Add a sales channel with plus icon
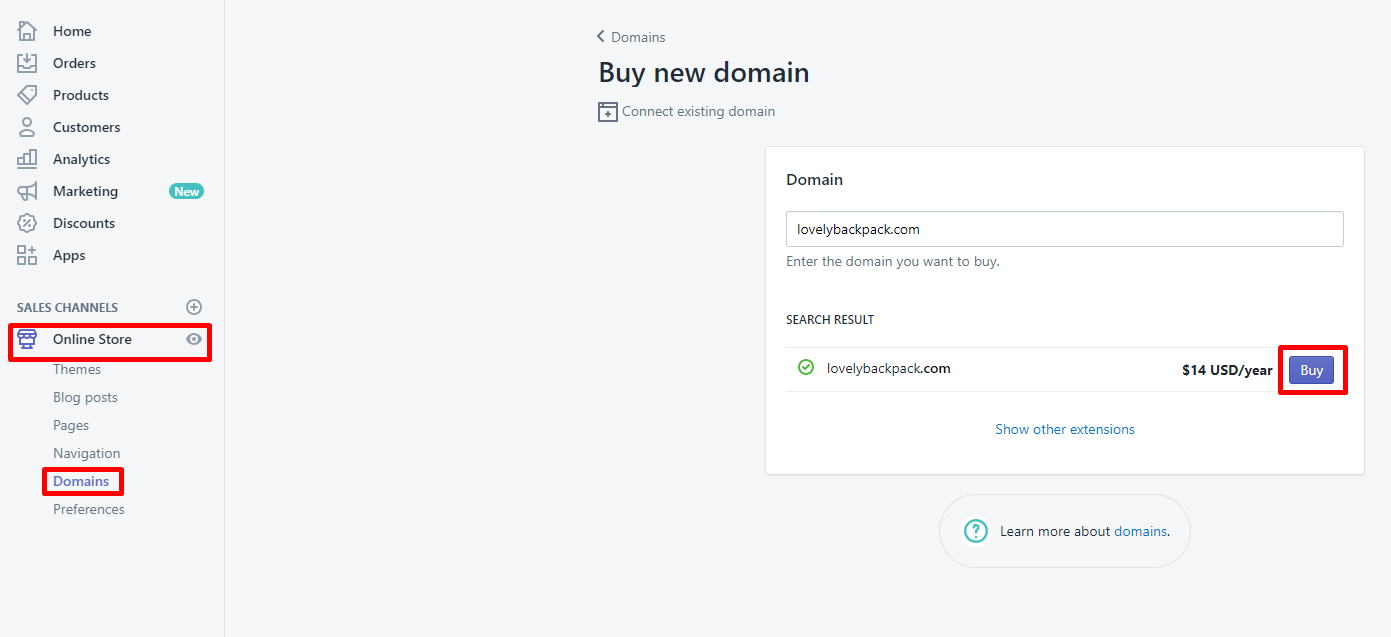 pos(194,307)
